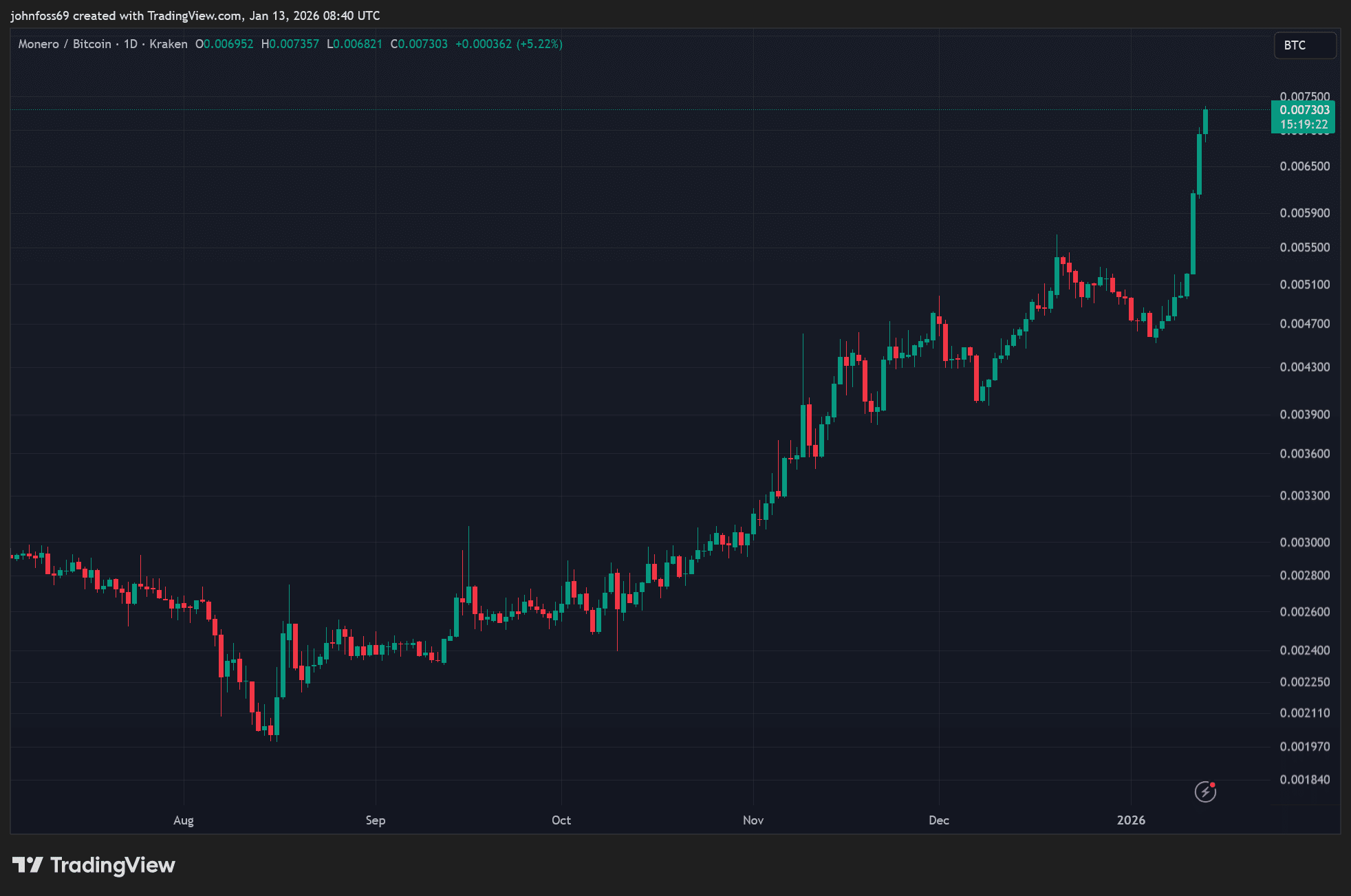Click the Oct label on time axis

tap(561, 820)
